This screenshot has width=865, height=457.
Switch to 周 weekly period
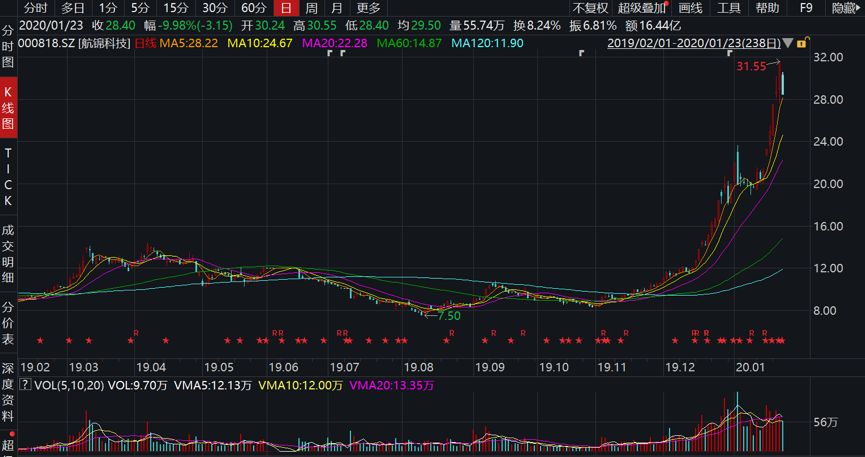pos(312,8)
